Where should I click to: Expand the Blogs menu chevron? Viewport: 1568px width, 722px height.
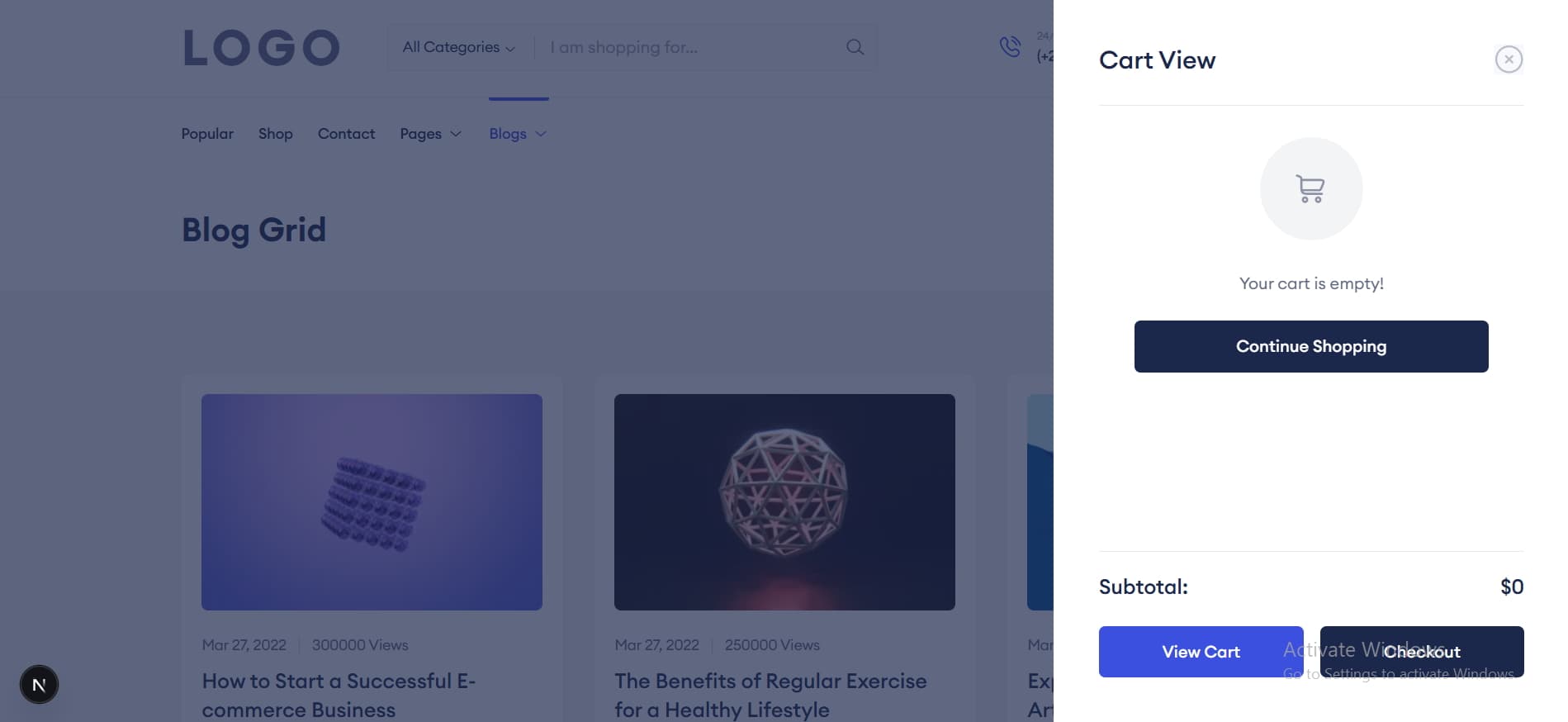(541, 134)
